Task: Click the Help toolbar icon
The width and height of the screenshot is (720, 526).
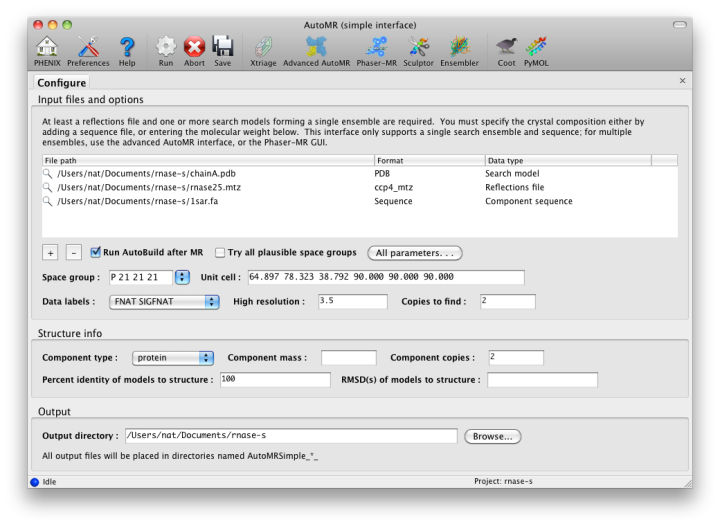Action: click(x=127, y=47)
